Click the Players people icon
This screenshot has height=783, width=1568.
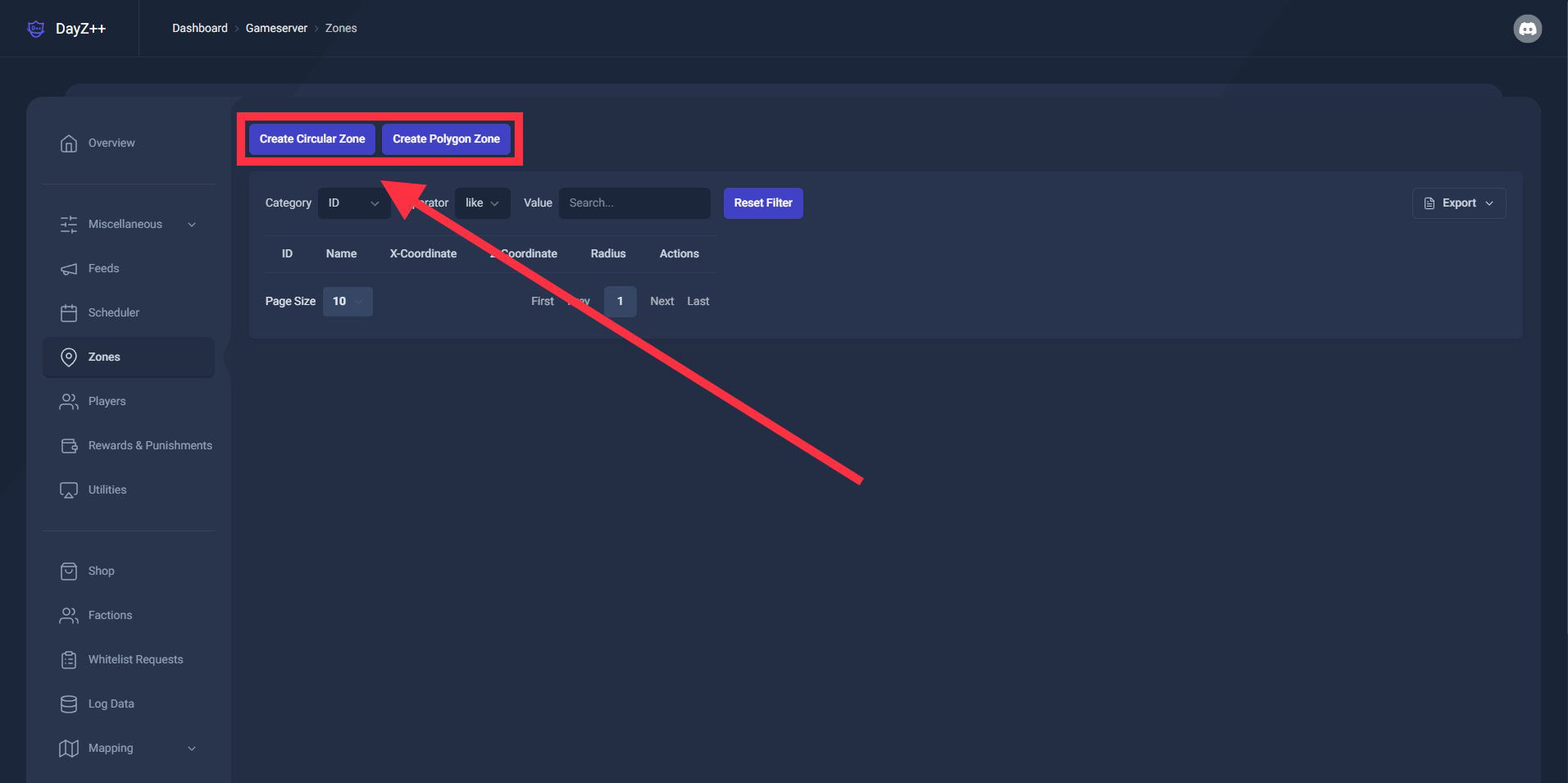pyautogui.click(x=69, y=402)
